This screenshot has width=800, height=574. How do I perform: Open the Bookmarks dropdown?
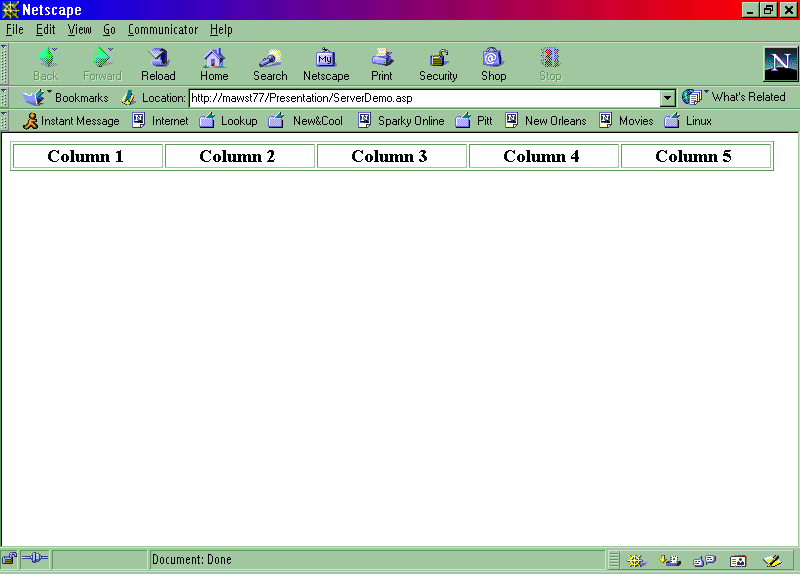coord(66,98)
